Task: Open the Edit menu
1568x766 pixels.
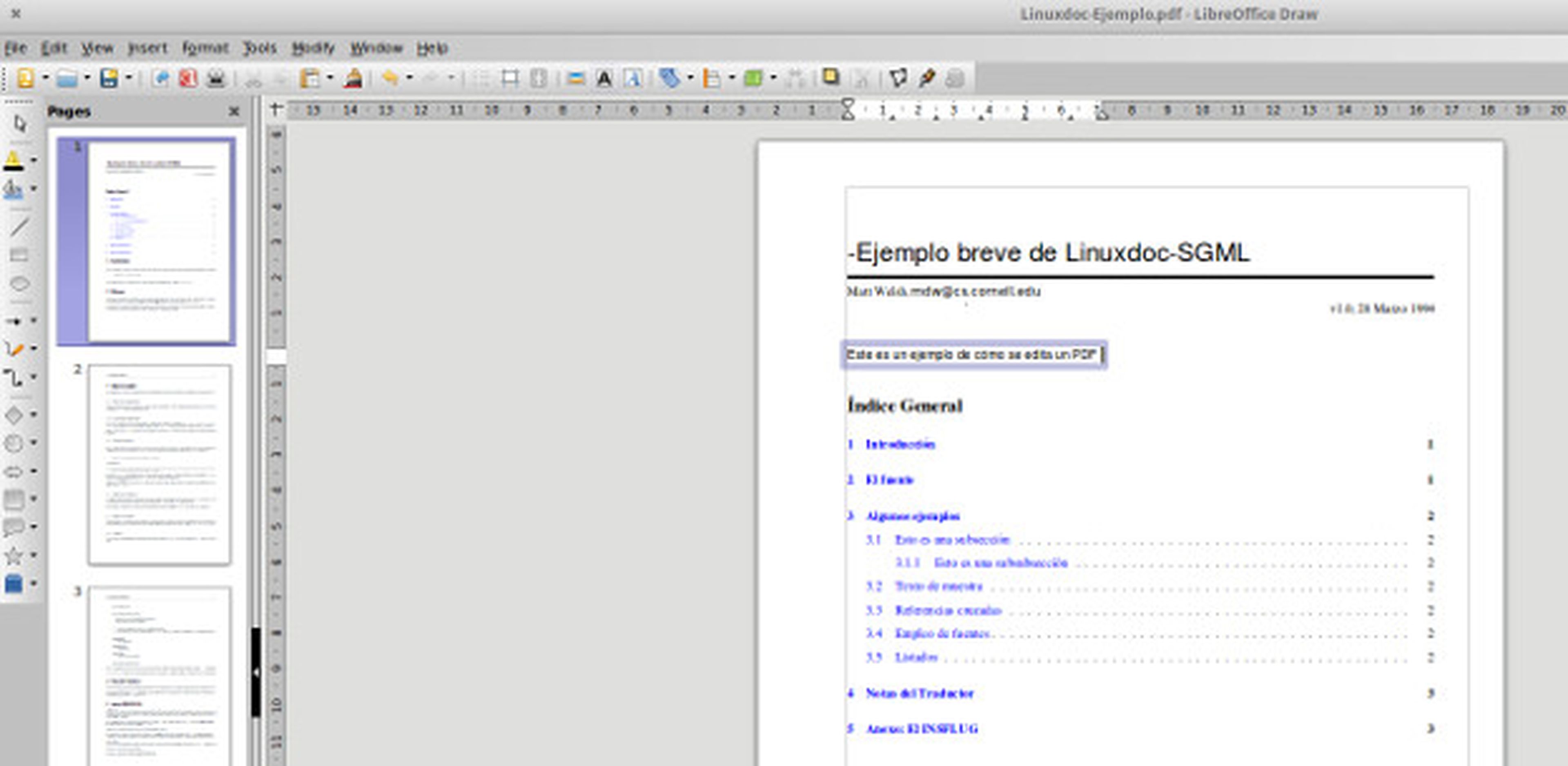Action: pyautogui.click(x=54, y=48)
